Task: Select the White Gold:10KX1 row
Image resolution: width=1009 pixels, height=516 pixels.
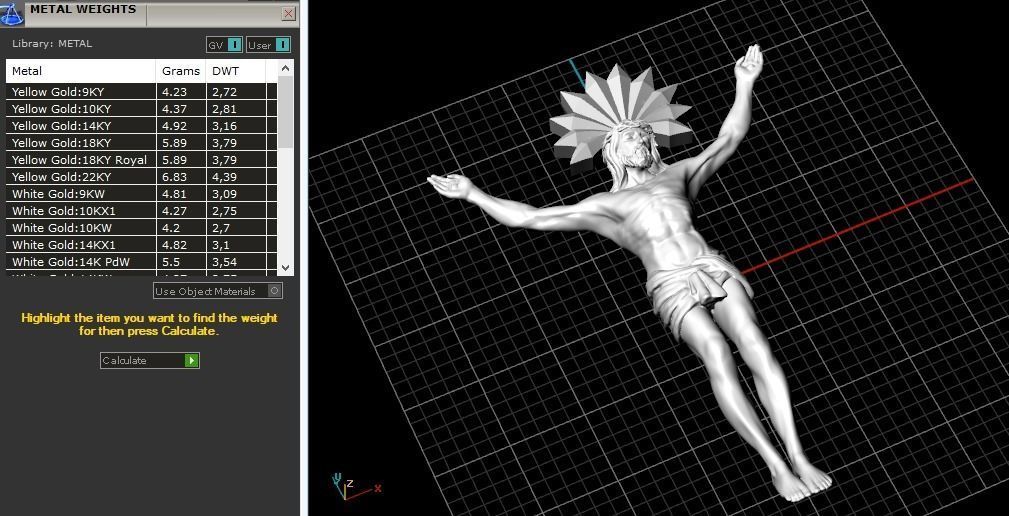Action: pos(142,210)
